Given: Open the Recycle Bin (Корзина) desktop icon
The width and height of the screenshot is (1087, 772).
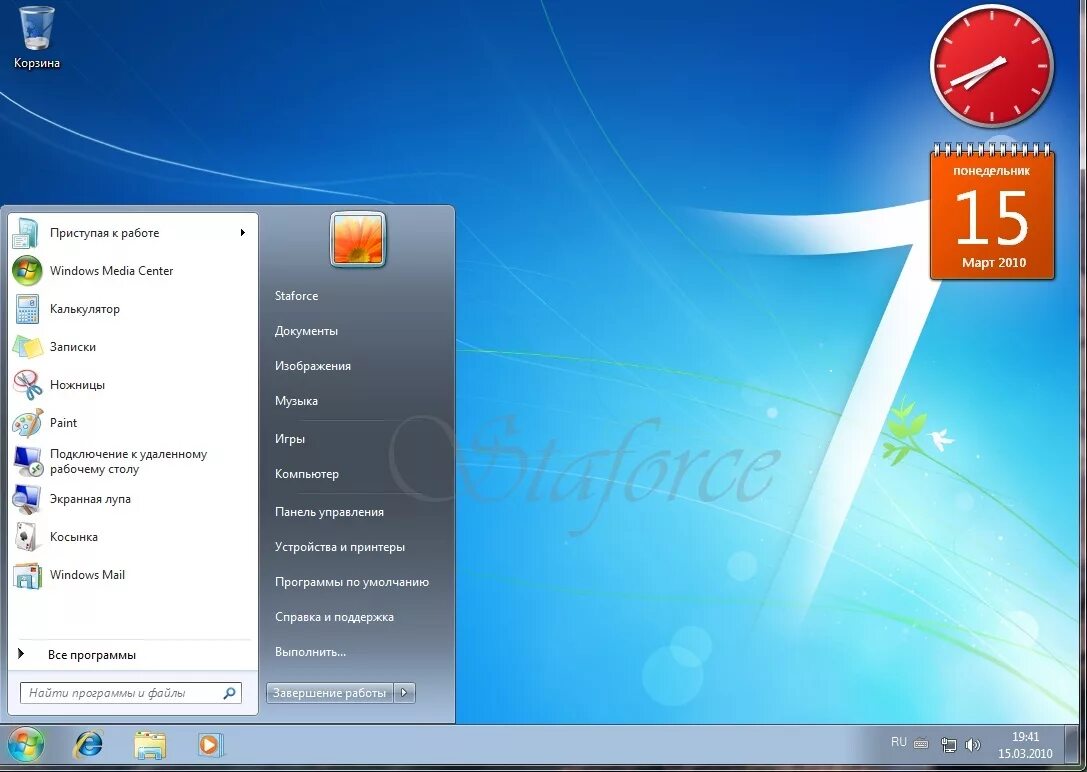Looking at the screenshot, I should [x=37, y=36].
